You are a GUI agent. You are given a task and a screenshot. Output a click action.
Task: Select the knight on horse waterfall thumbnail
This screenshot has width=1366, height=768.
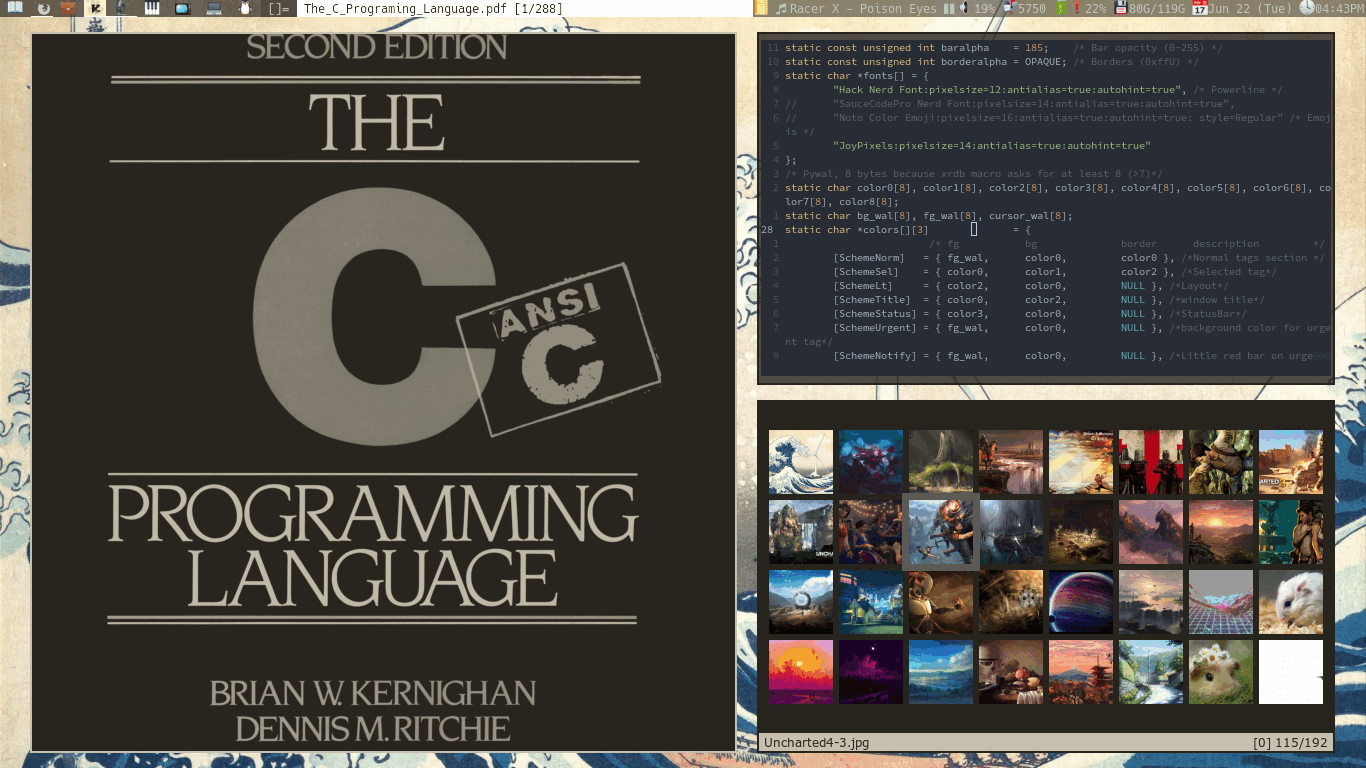click(x=1011, y=462)
